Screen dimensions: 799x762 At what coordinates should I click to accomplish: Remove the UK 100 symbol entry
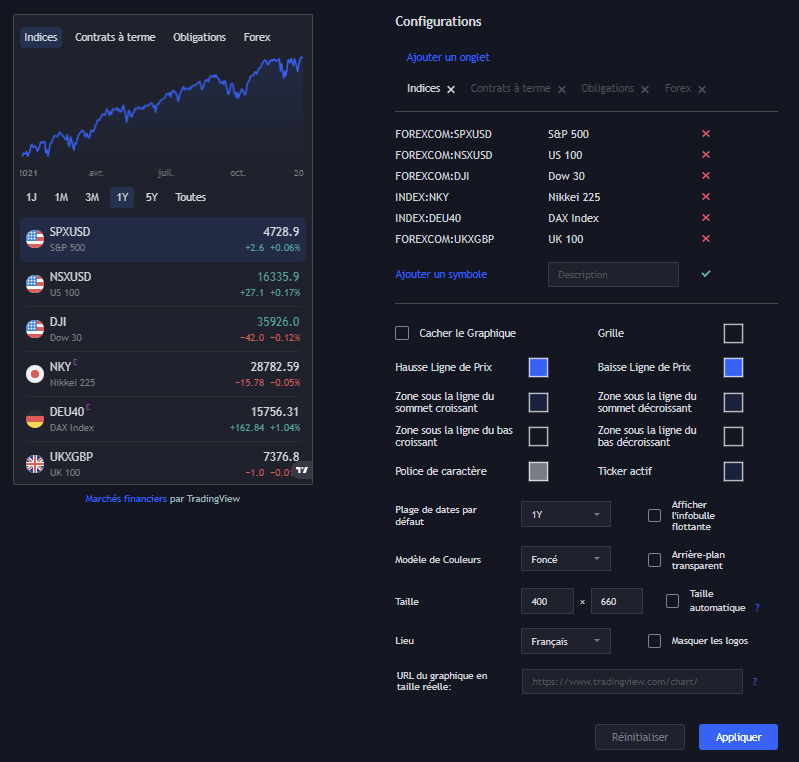pyautogui.click(x=705, y=239)
